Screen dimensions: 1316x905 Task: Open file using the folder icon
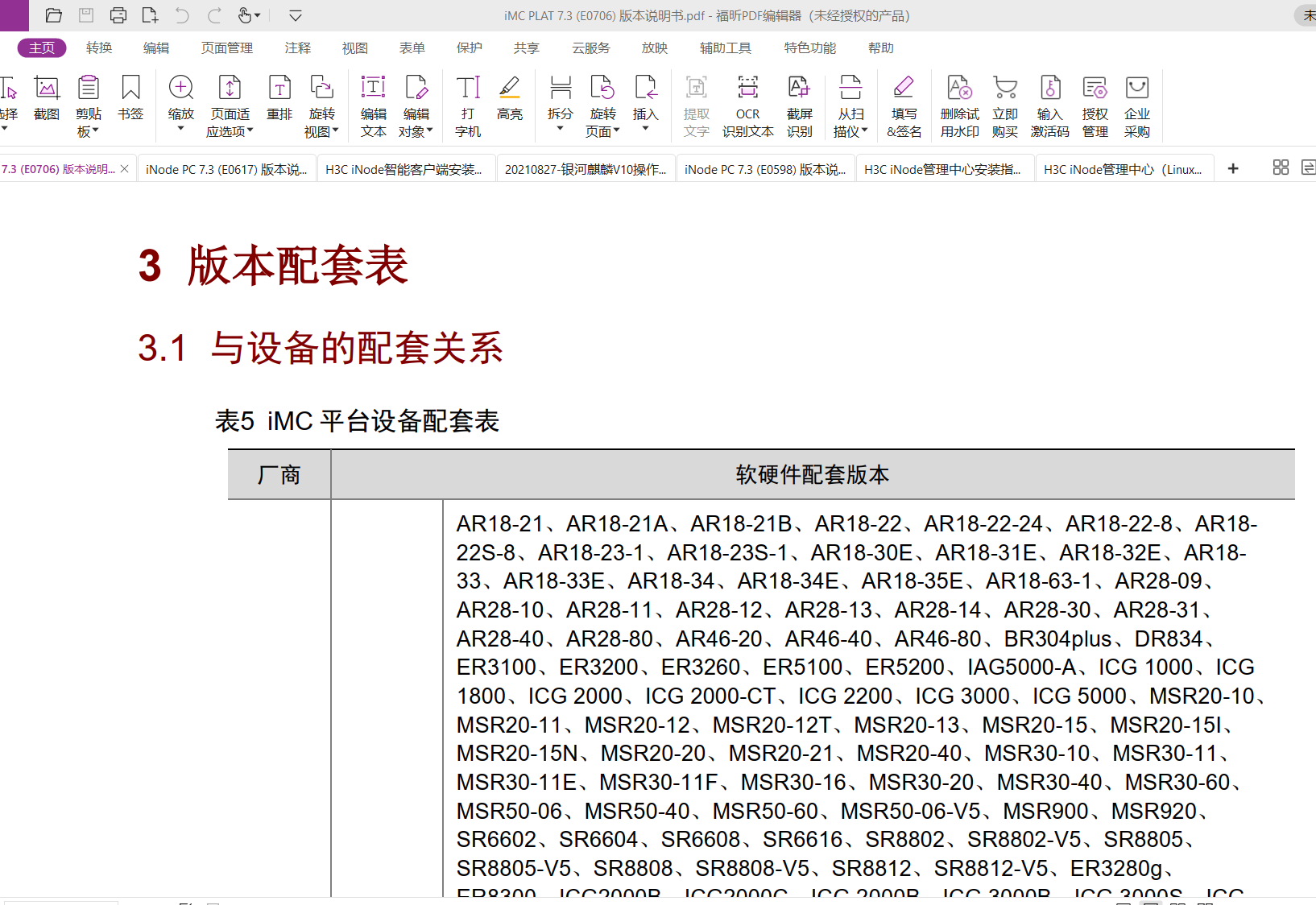[x=54, y=15]
